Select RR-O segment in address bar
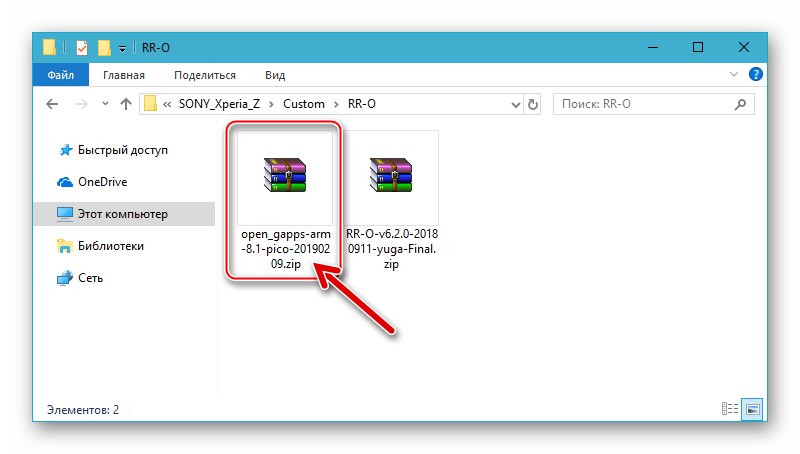The height and width of the screenshot is (454, 800). pos(362,104)
